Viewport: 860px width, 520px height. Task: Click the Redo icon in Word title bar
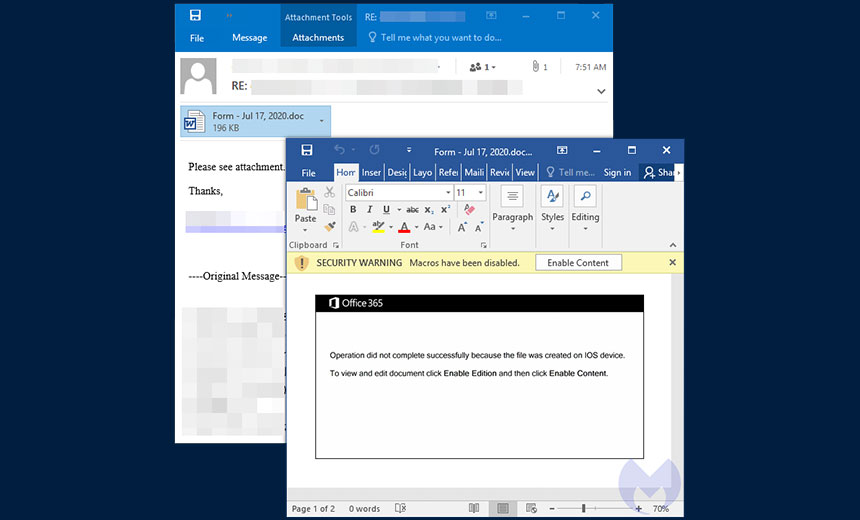tap(375, 150)
